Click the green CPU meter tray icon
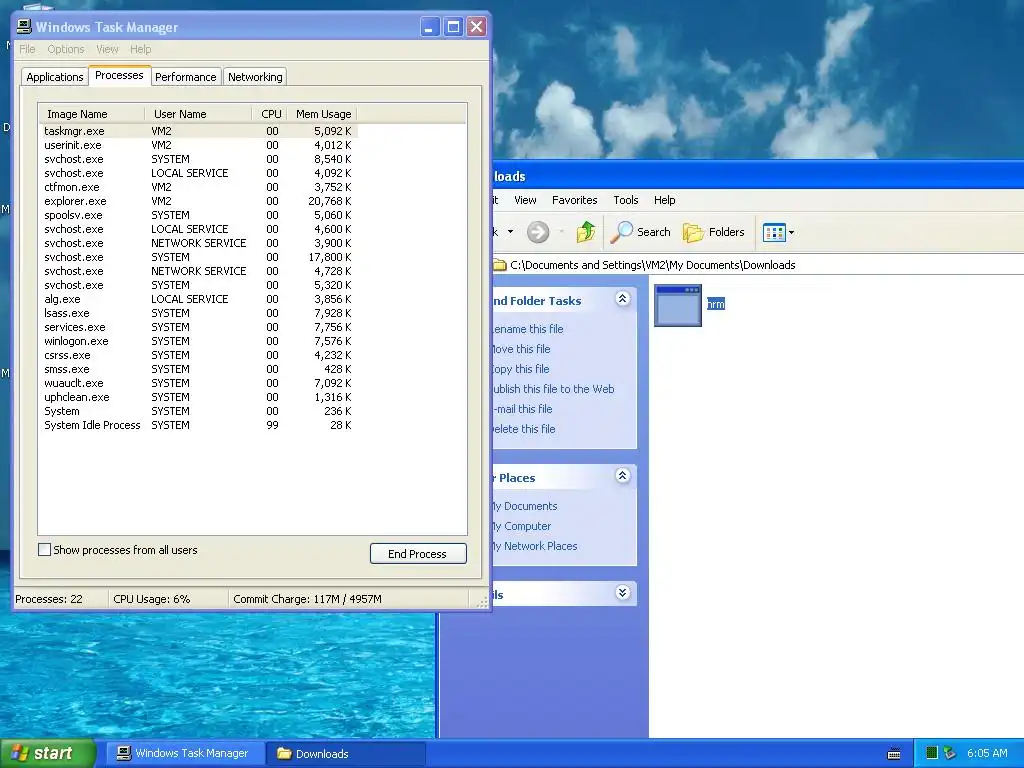This screenshot has height=768, width=1024. point(932,753)
